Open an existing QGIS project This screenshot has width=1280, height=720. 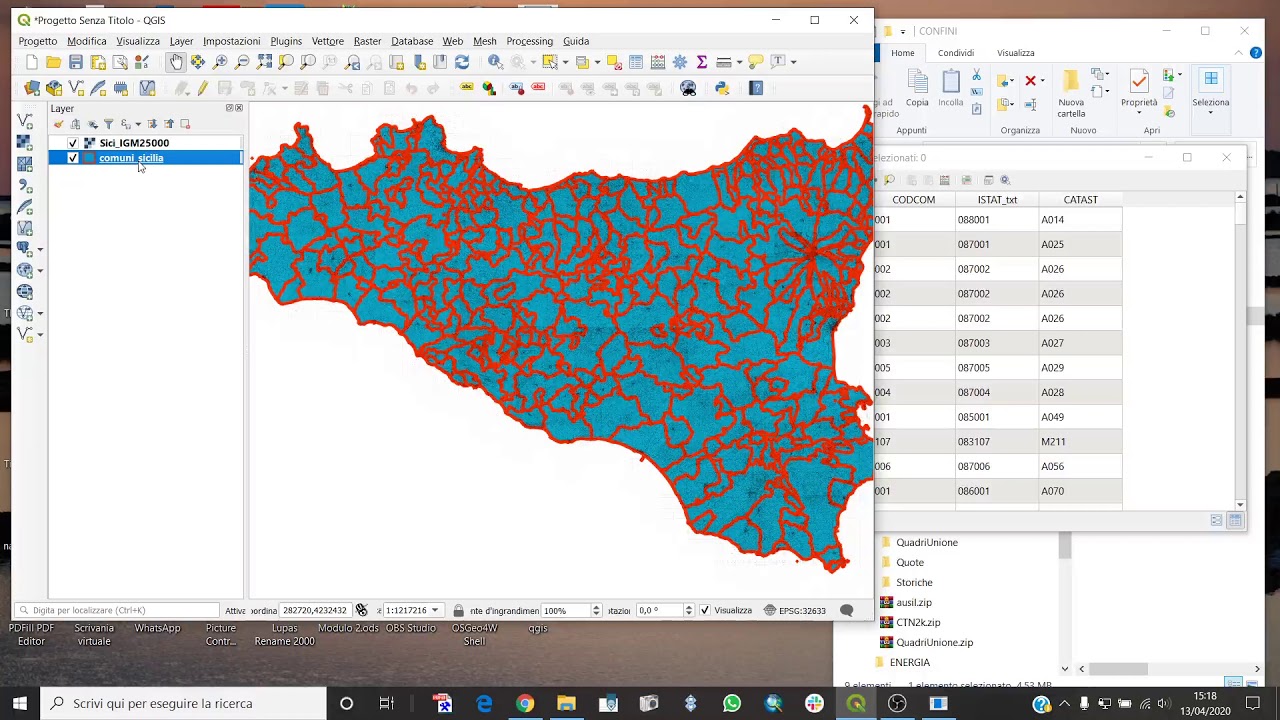[54, 62]
